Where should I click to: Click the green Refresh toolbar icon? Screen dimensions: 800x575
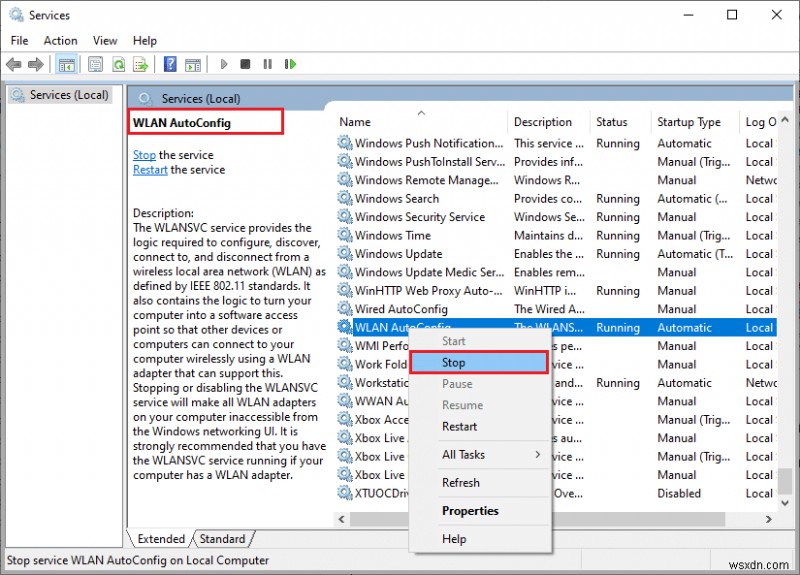(118, 64)
